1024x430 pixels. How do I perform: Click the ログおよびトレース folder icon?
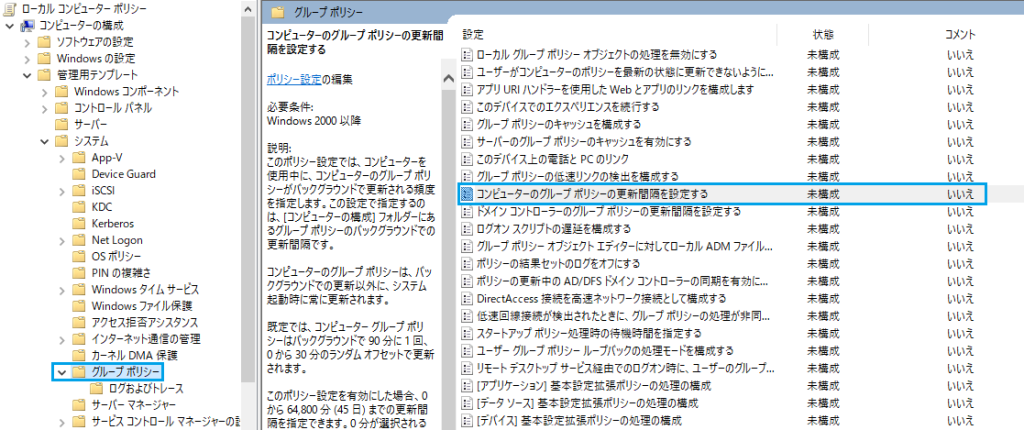pos(97,389)
